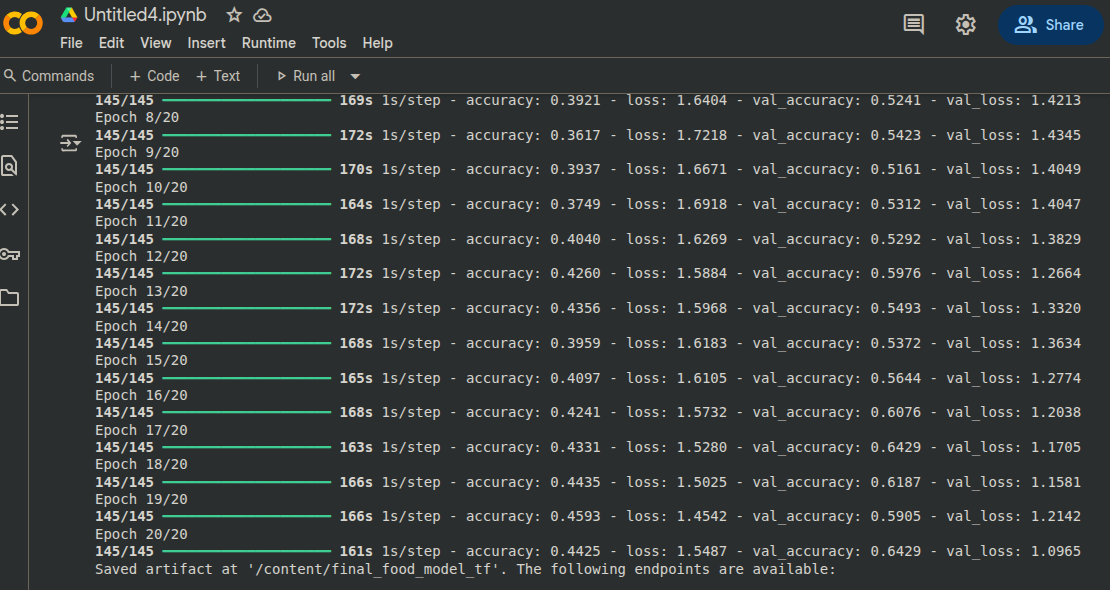Image resolution: width=1110 pixels, height=590 pixels.
Task: Open the File menu
Action: (x=71, y=43)
